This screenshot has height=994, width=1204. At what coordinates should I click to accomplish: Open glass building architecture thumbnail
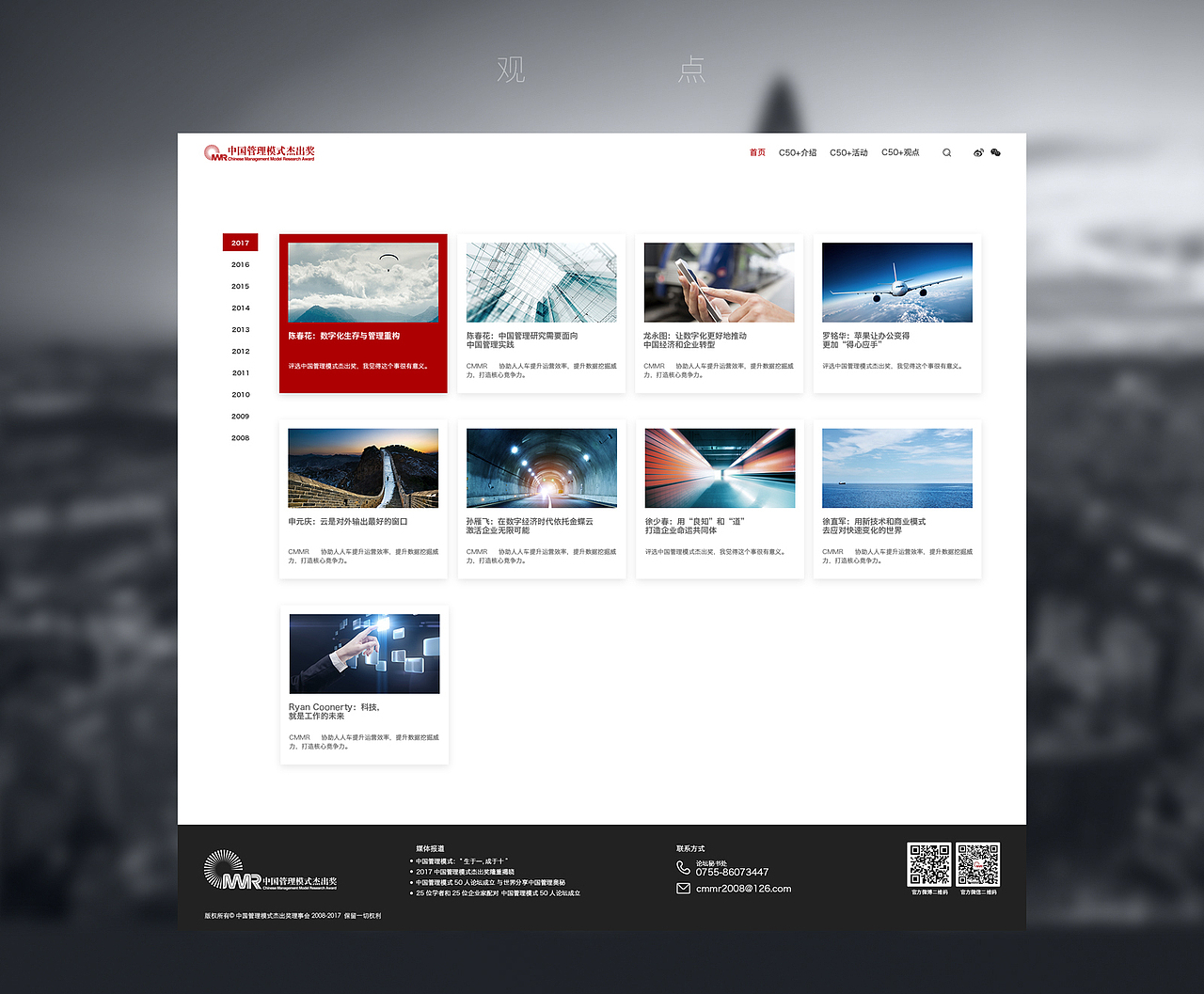(542, 282)
